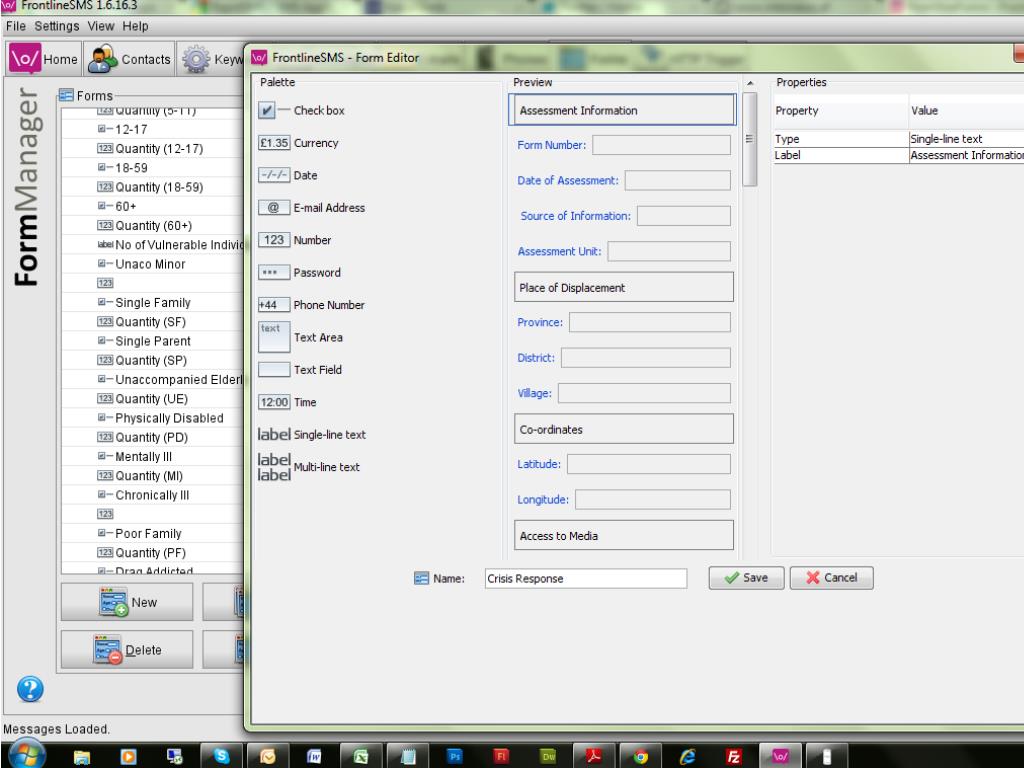The height and width of the screenshot is (768, 1024).
Task: Open Internet Explorer from the taskbar
Action: point(688,756)
